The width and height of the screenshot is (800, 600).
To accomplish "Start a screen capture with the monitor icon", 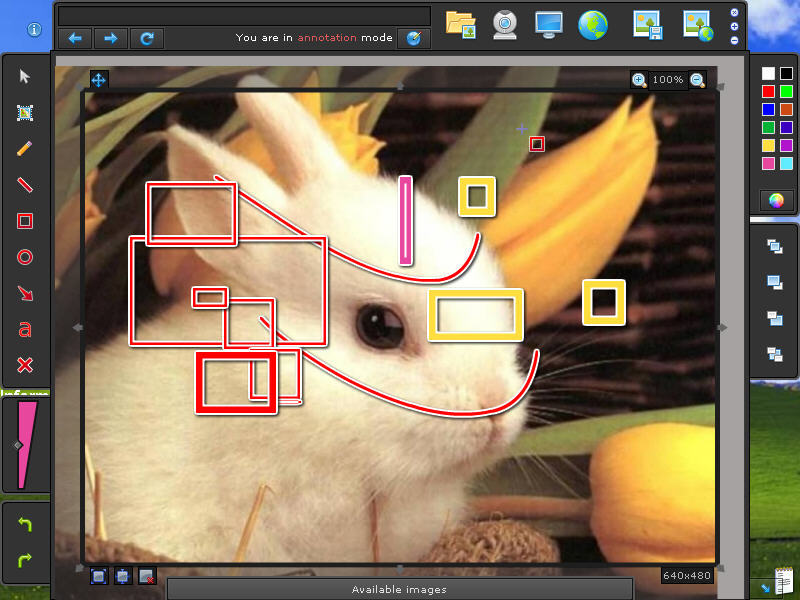I will point(551,26).
